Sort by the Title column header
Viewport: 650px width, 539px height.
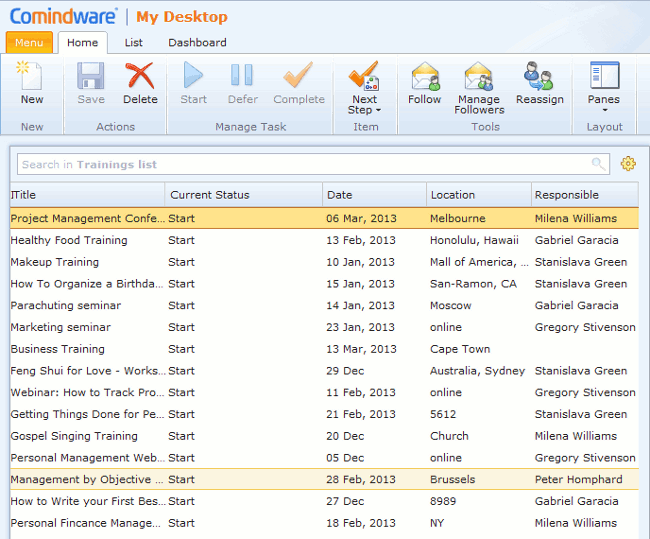[87, 195]
